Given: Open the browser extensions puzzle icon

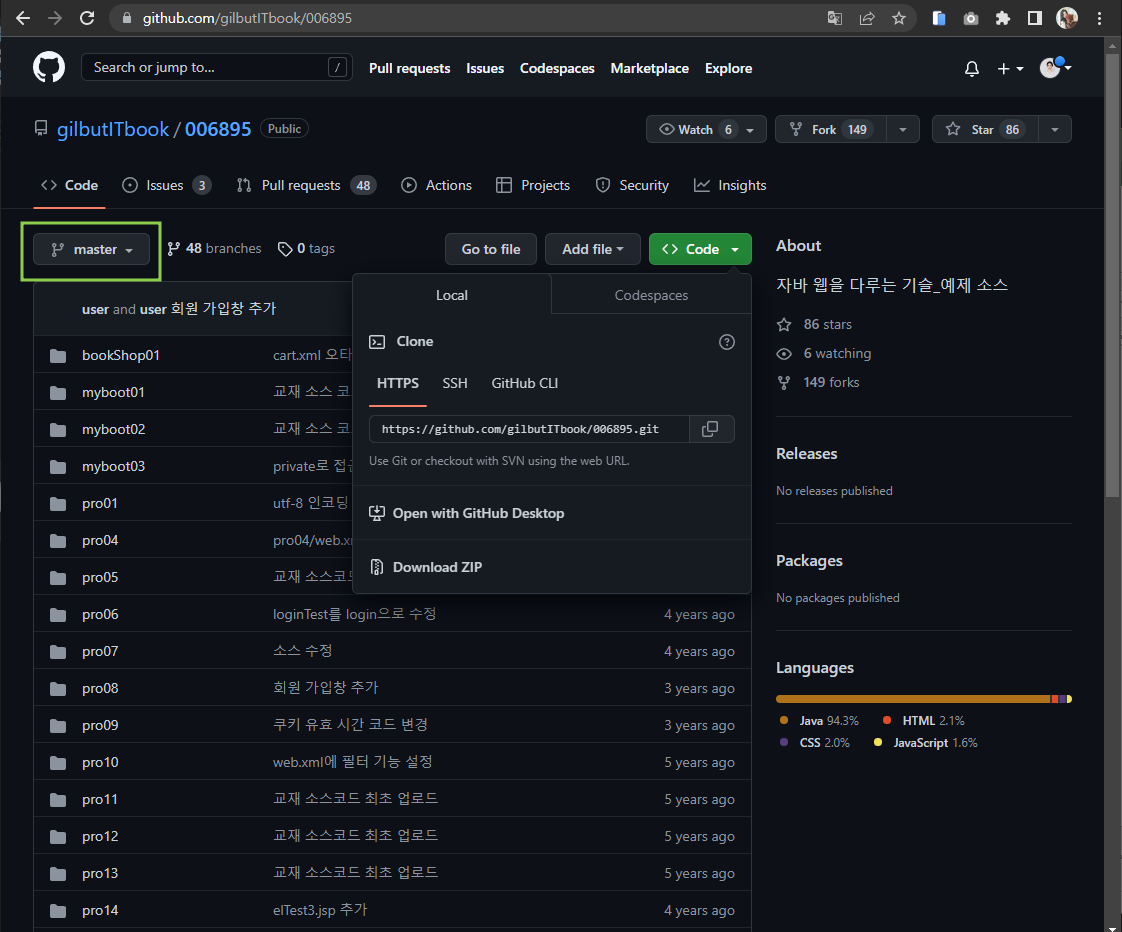Looking at the screenshot, I should pos(1003,18).
